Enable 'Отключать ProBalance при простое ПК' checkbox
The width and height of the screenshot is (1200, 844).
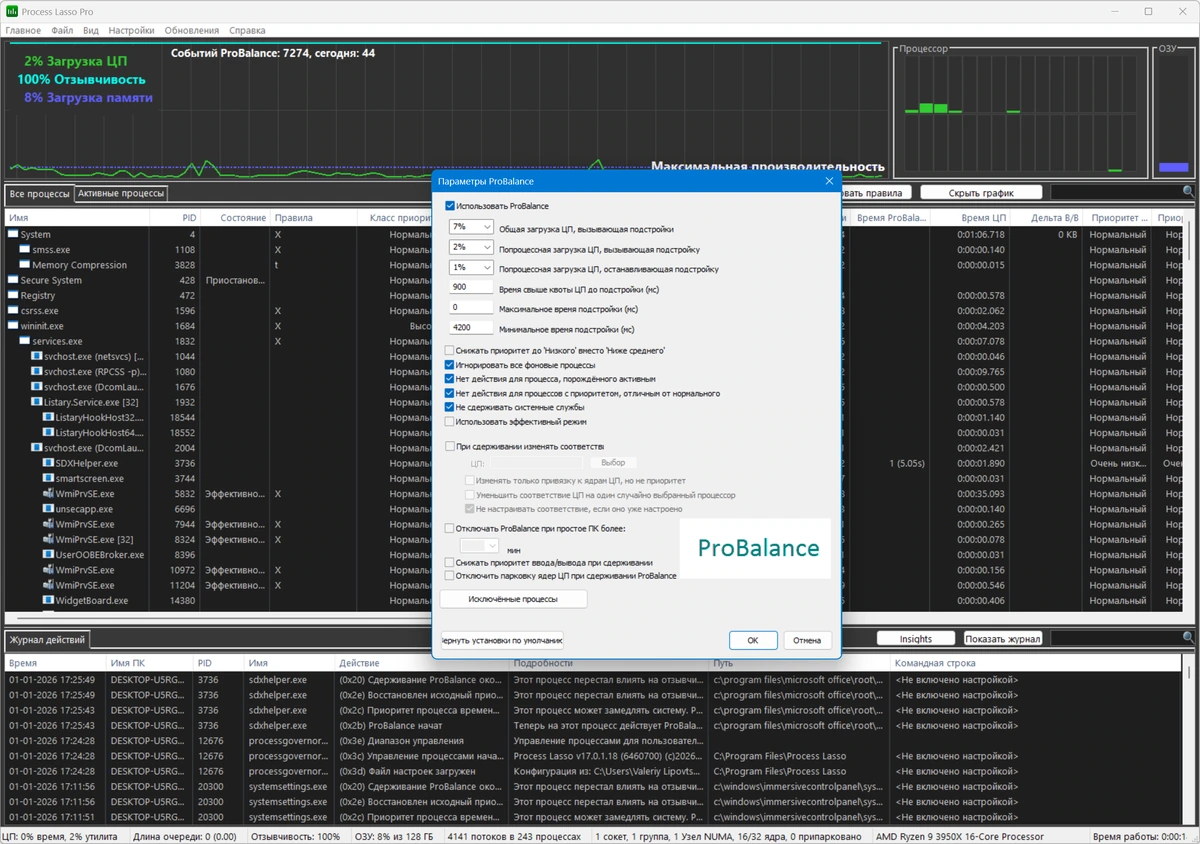450,527
